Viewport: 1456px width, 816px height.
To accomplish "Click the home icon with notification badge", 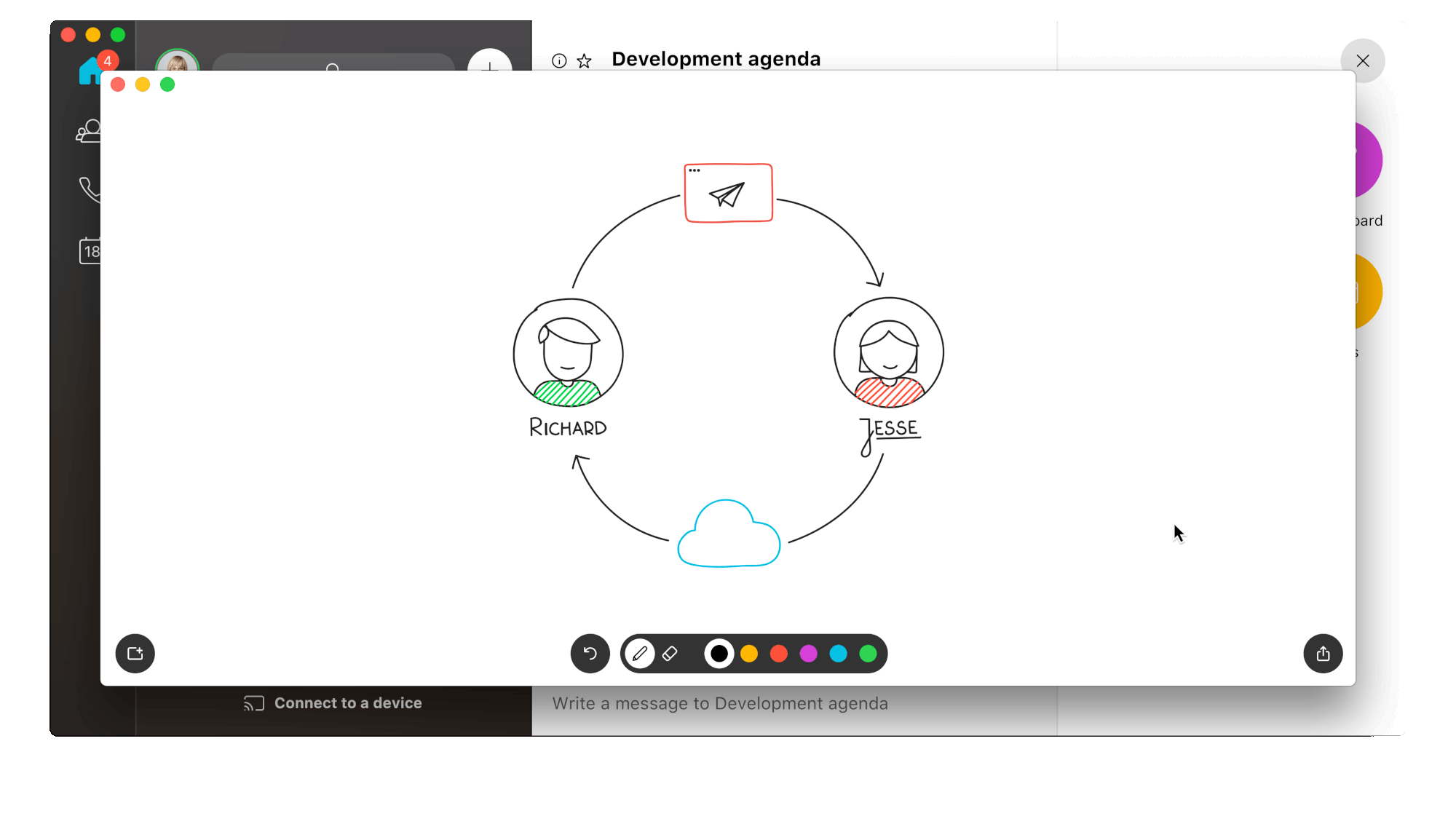I will (x=90, y=72).
